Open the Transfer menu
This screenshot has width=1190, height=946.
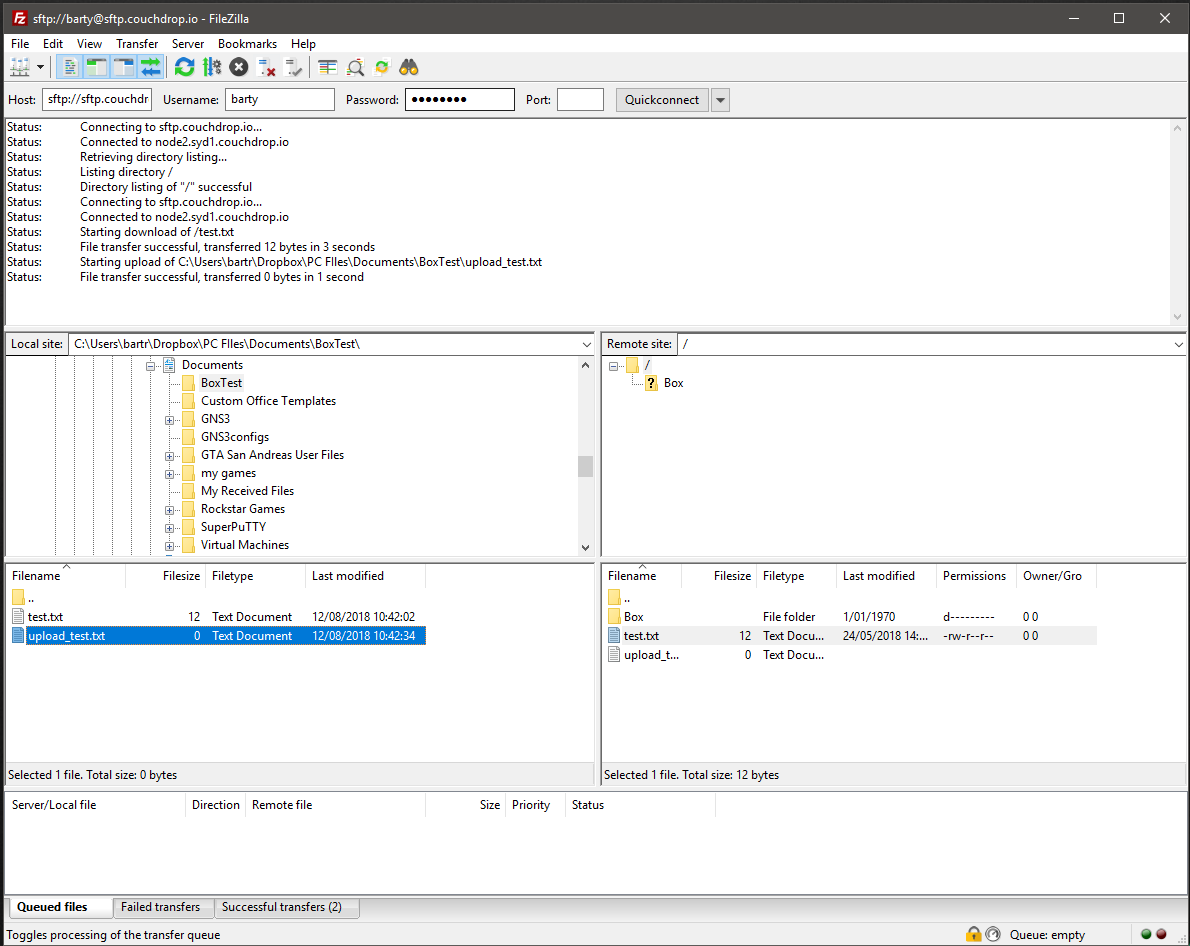[x=137, y=43]
